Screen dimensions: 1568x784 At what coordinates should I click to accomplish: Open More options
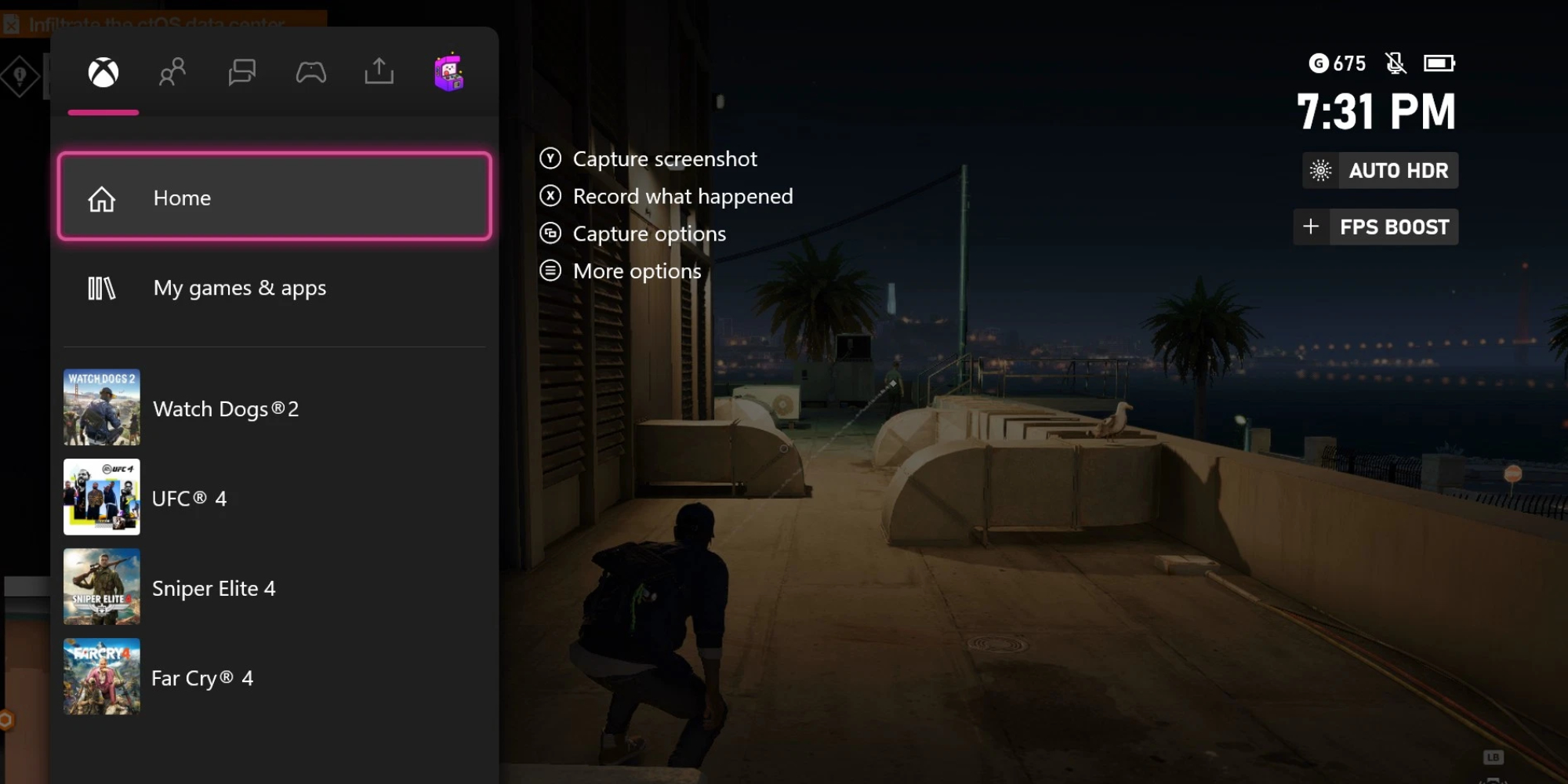pos(620,271)
